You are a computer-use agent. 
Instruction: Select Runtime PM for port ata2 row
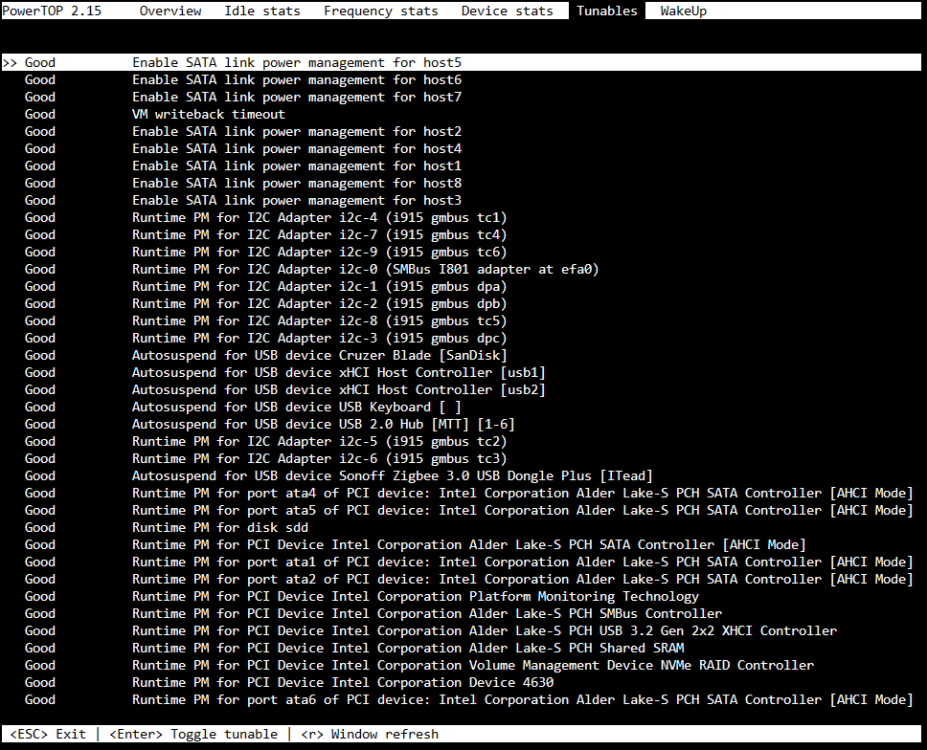(461, 579)
